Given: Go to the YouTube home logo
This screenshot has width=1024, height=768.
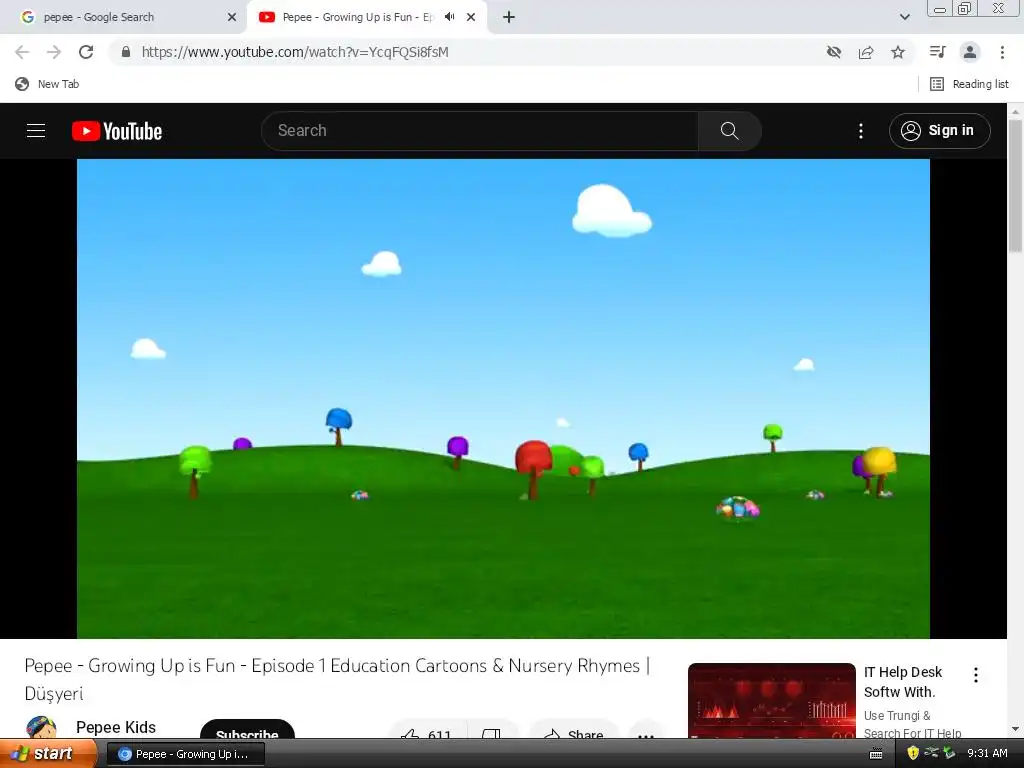Looking at the screenshot, I should pos(117,131).
